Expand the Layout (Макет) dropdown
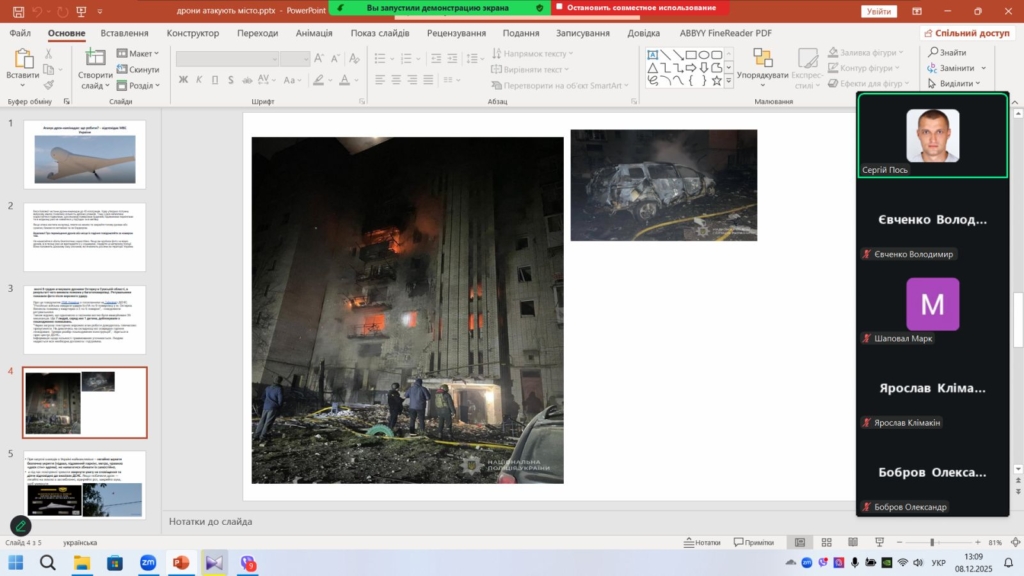Image resolution: width=1024 pixels, height=576 pixels. 138,53
